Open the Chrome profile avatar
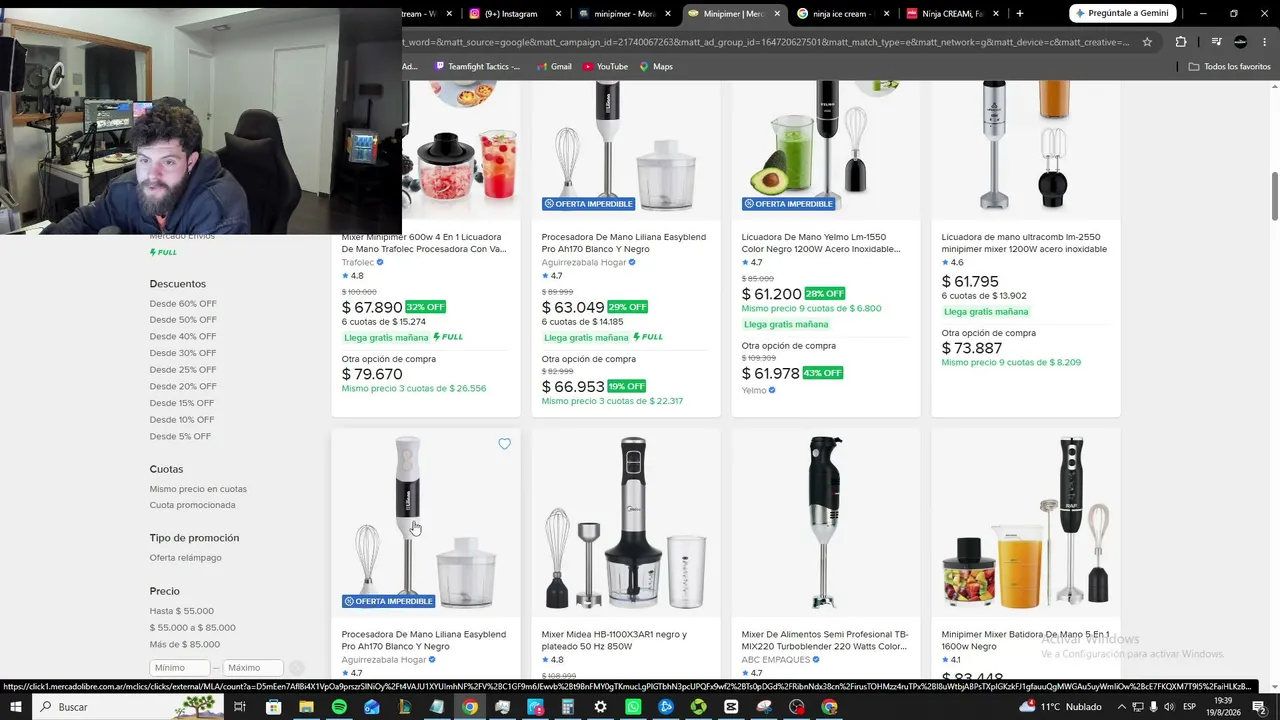This screenshot has height=720, width=1280. click(x=1240, y=42)
